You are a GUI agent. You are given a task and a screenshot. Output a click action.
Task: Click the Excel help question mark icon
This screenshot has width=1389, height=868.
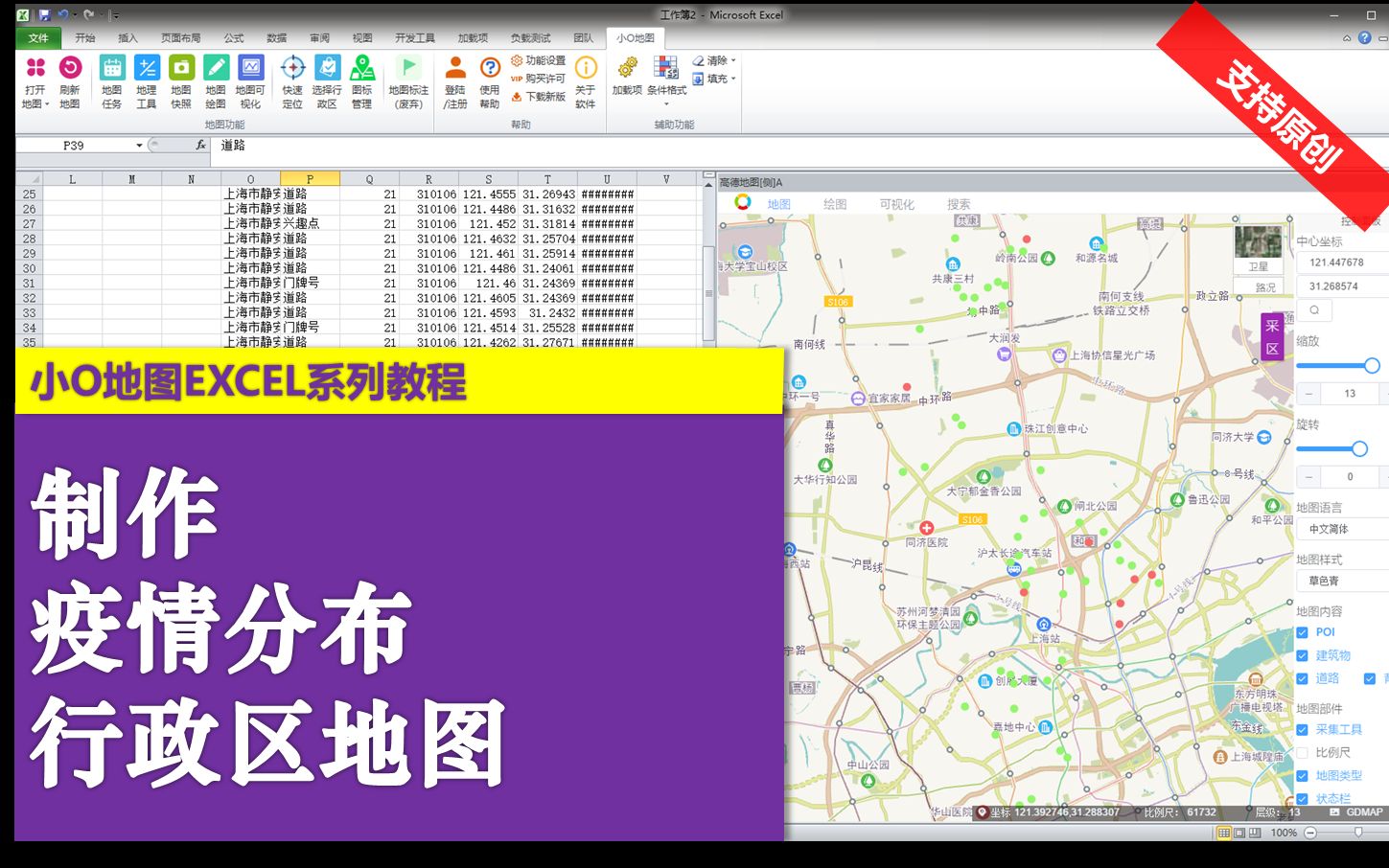click(1364, 38)
